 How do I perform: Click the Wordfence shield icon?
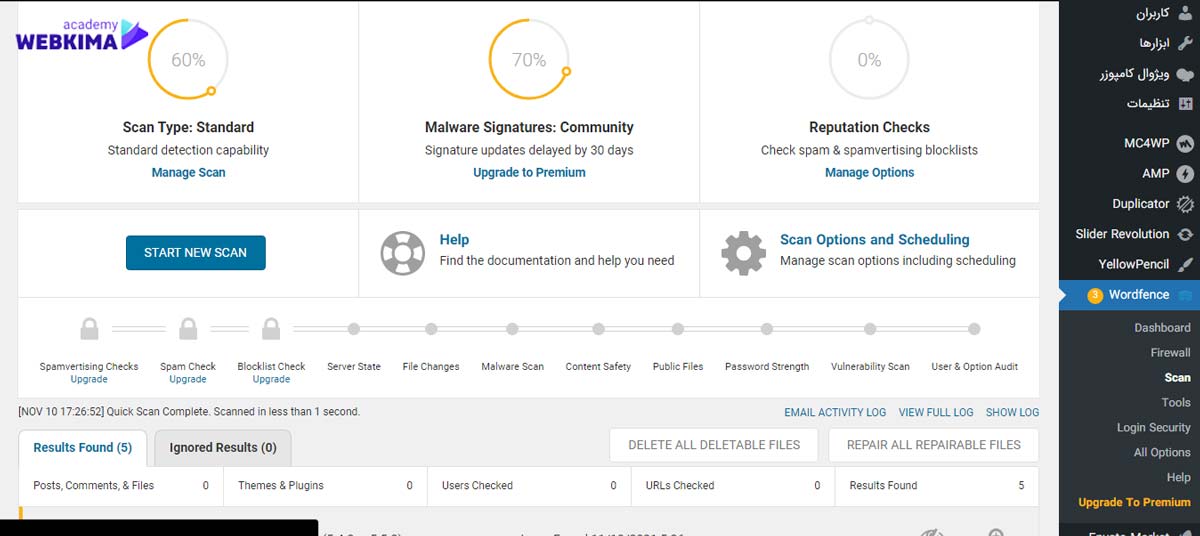(1185, 295)
